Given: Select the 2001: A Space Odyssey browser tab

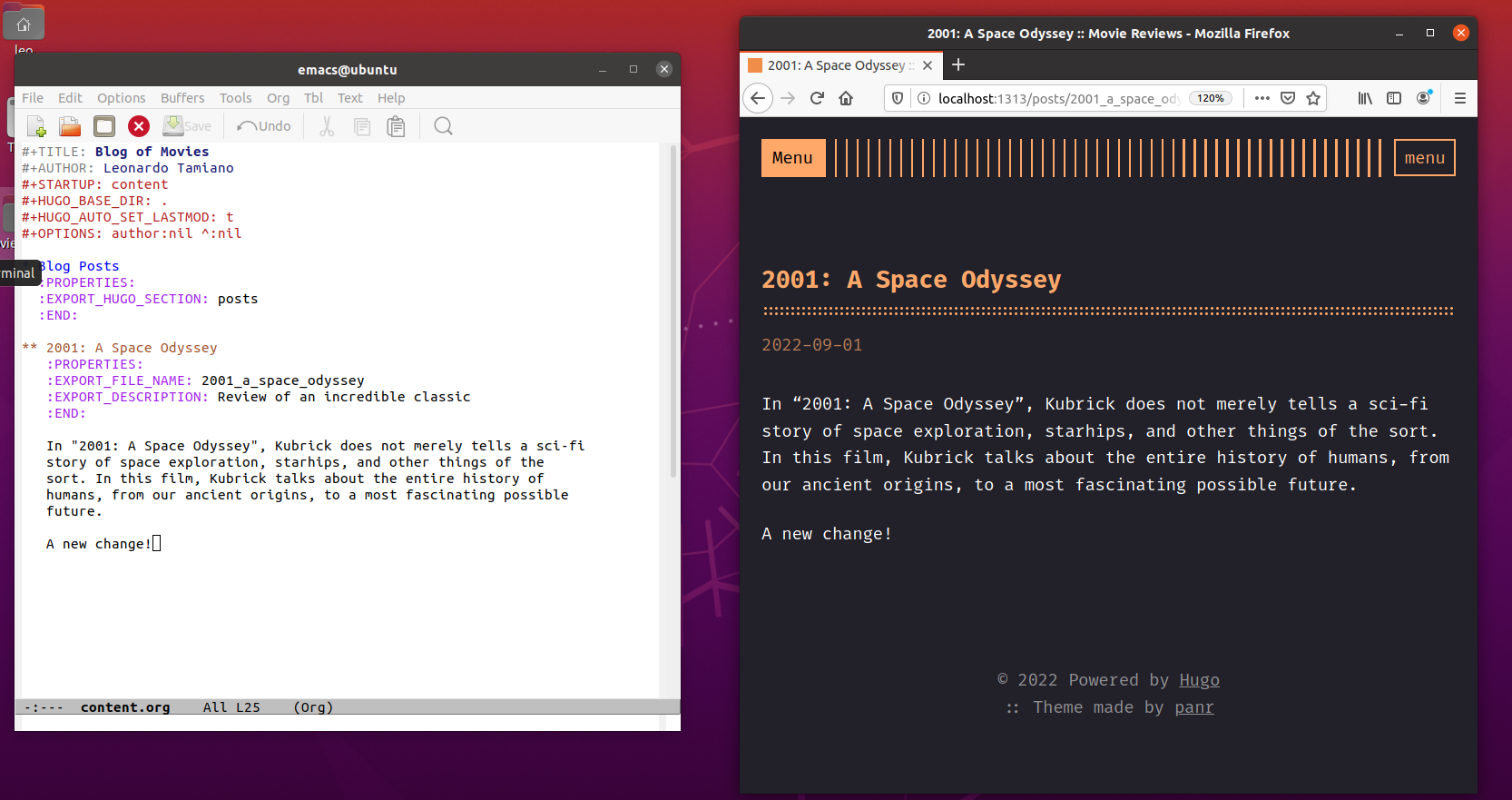Looking at the screenshot, I should point(840,65).
